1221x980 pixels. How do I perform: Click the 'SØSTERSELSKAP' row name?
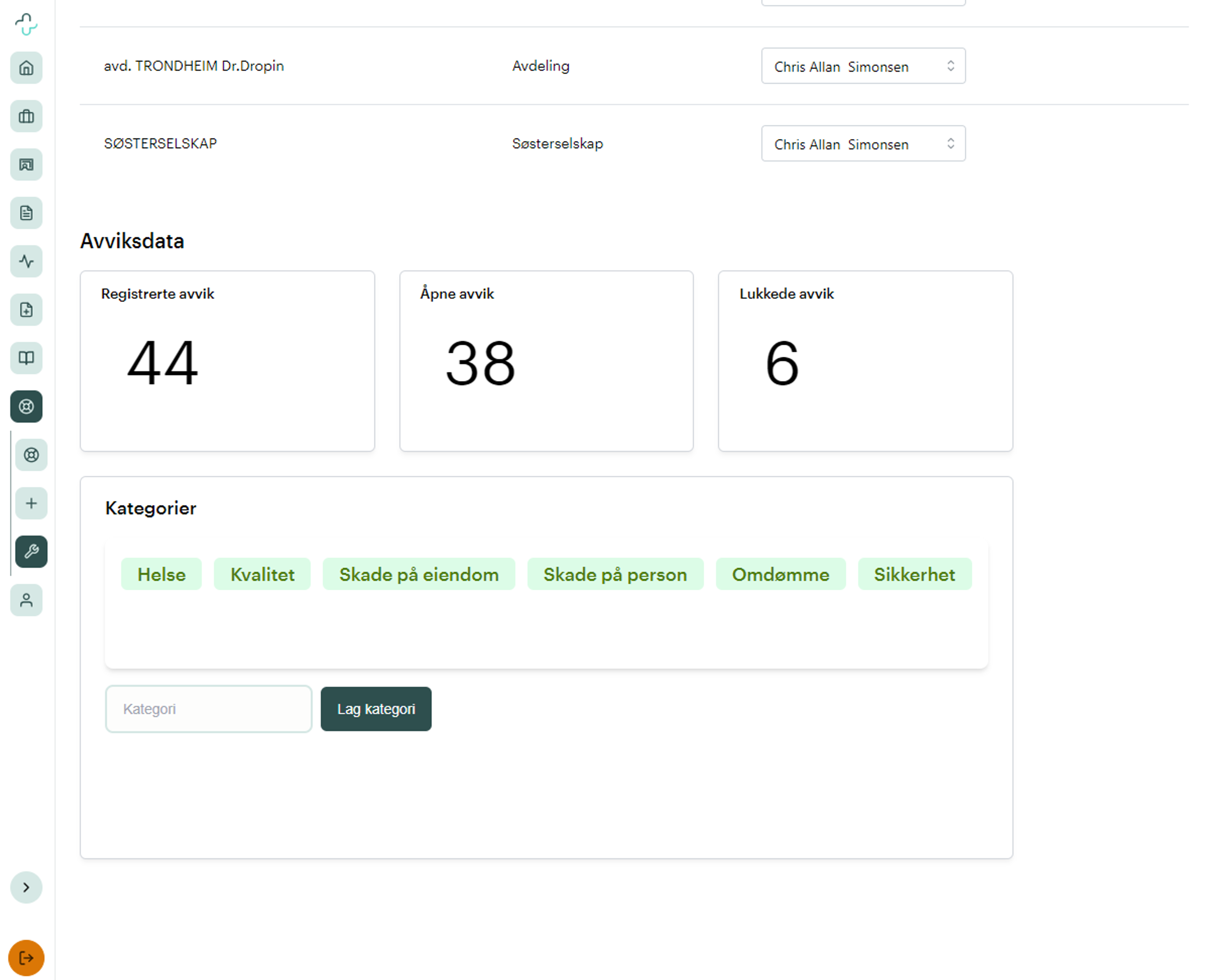point(160,143)
